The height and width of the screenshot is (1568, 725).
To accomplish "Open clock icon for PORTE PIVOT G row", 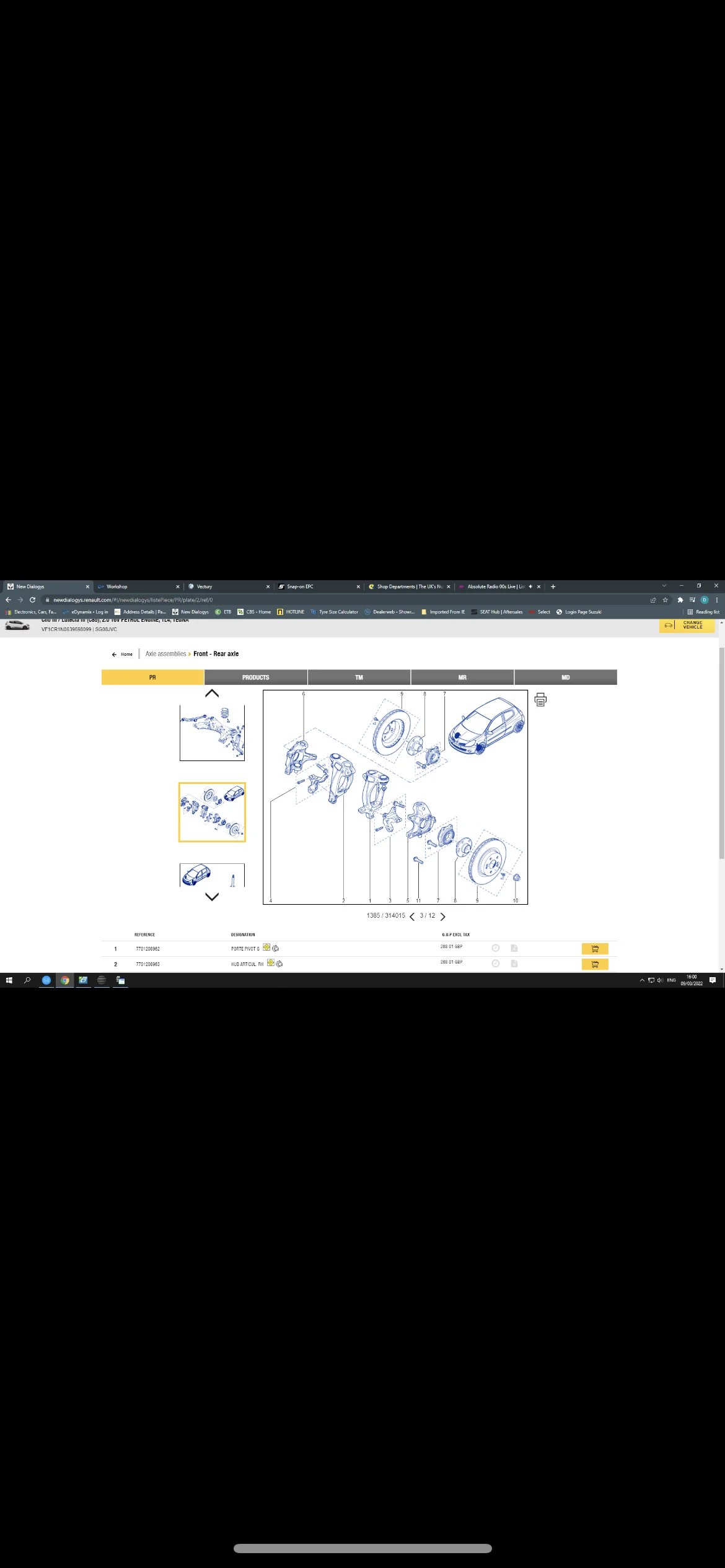I will [x=496, y=948].
